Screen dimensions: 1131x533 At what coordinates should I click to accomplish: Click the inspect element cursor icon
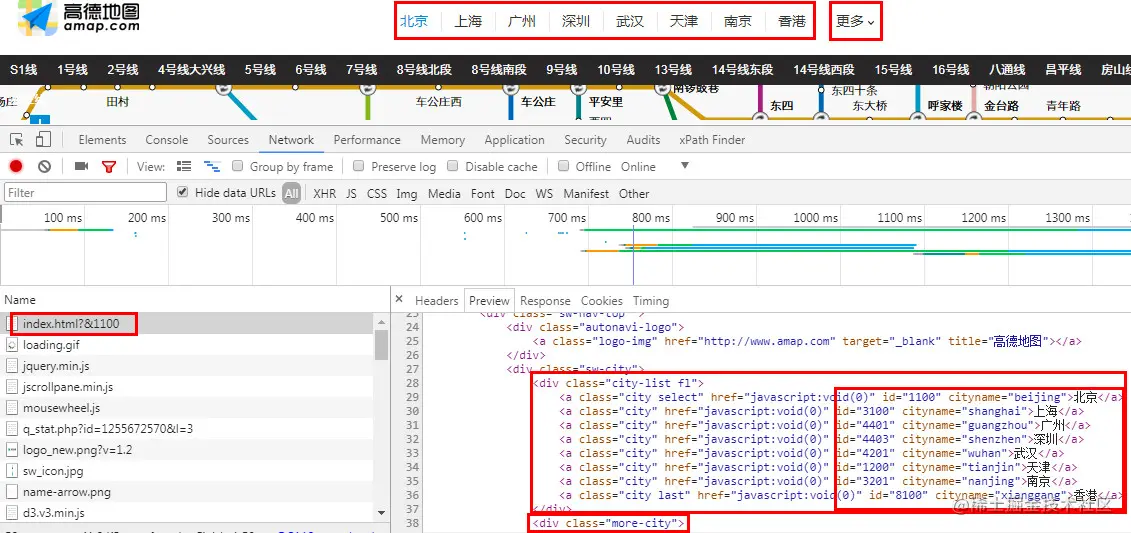click(x=17, y=139)
